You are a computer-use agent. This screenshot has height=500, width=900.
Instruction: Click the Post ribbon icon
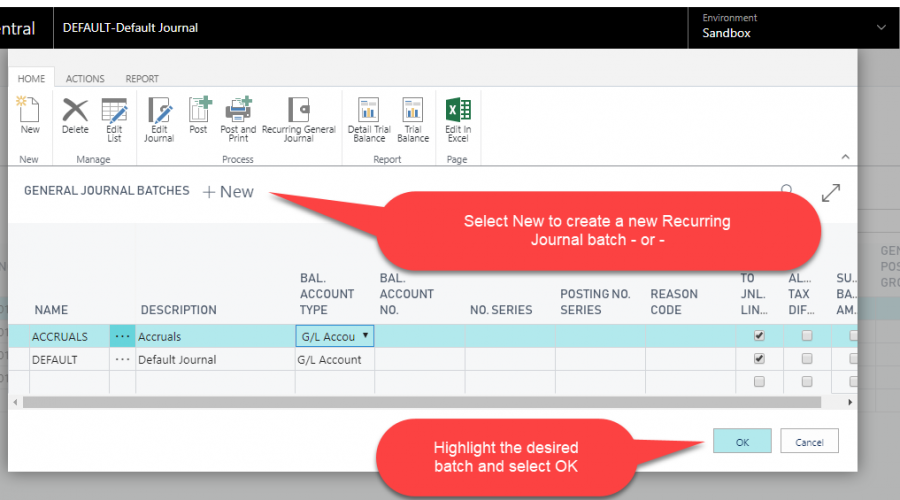tap(199, 116)
